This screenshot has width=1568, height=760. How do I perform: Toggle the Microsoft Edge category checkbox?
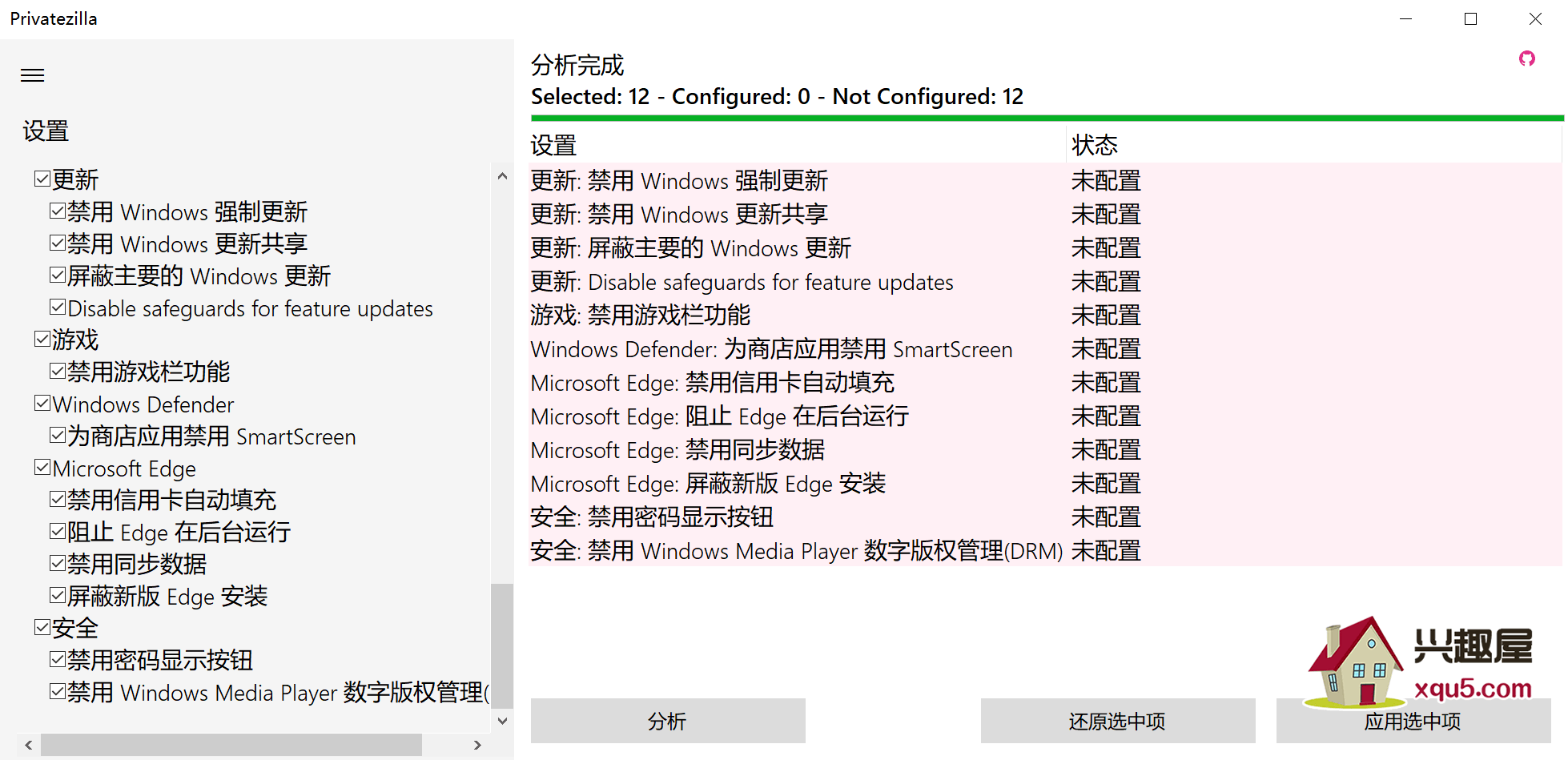(42, 467)
